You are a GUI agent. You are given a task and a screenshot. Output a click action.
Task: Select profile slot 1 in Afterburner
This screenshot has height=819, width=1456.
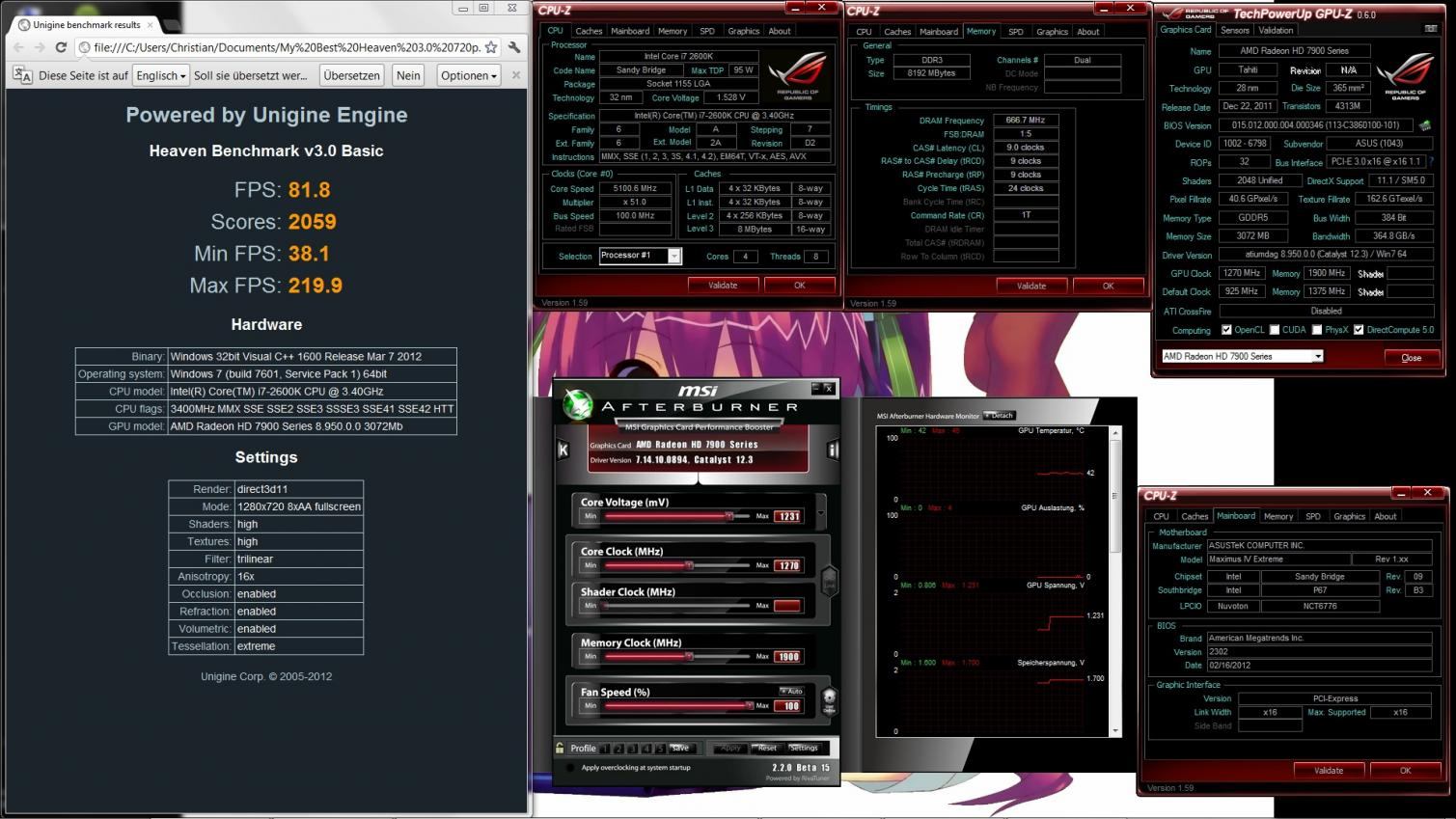click(605, 749)
